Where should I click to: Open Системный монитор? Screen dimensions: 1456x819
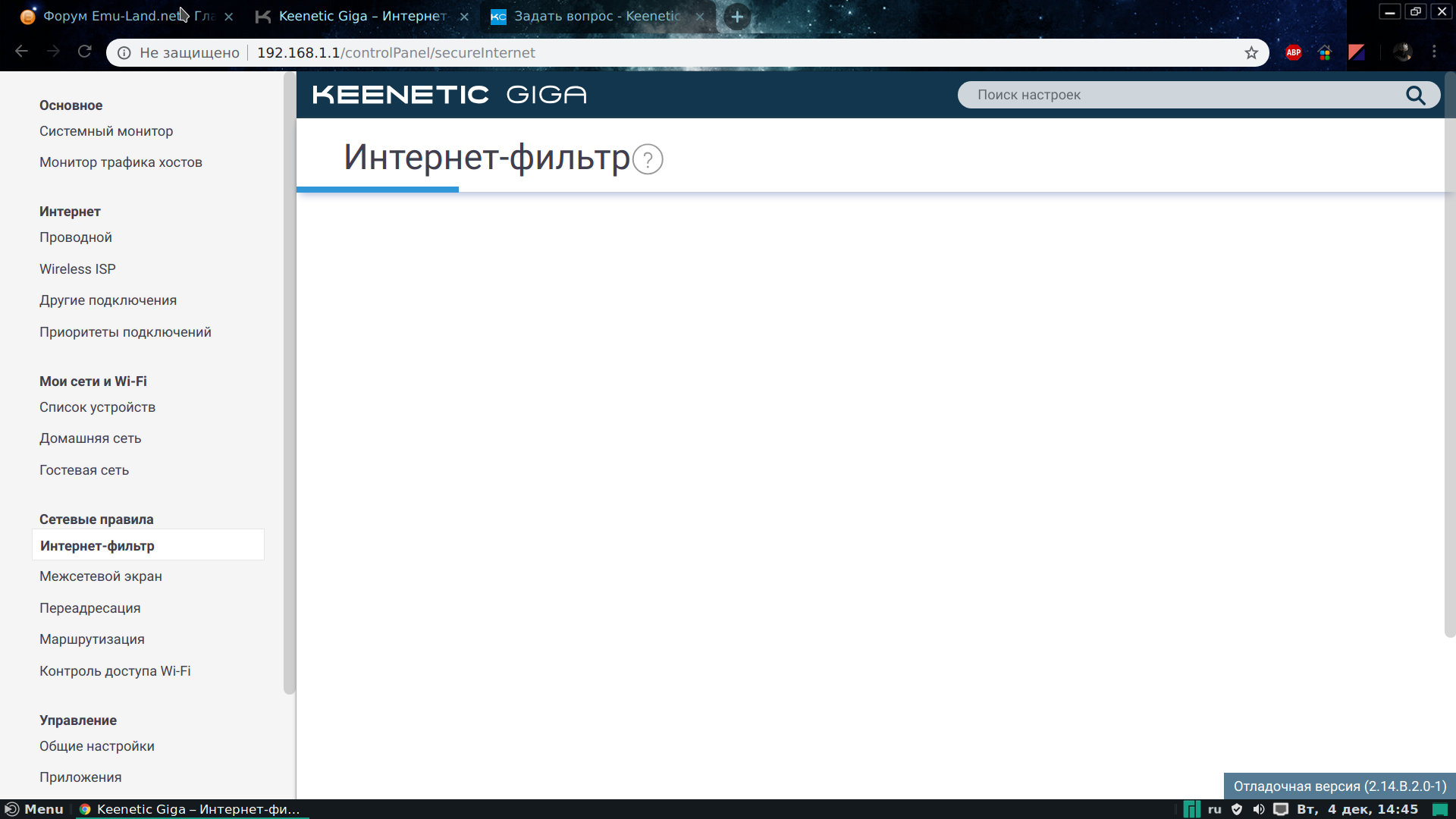tap(106, 131)
